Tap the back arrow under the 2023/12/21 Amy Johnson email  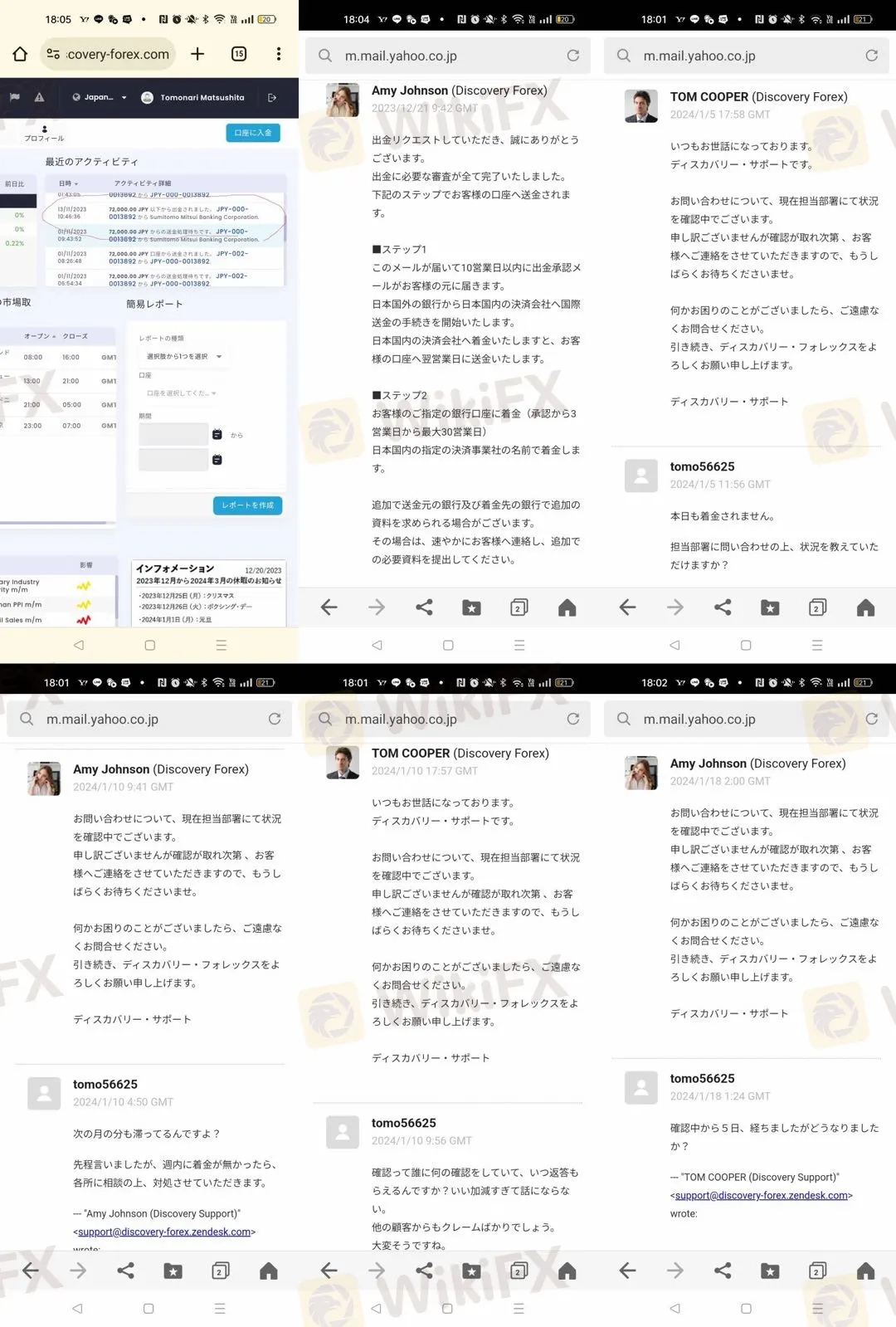[x=329, y=607]
